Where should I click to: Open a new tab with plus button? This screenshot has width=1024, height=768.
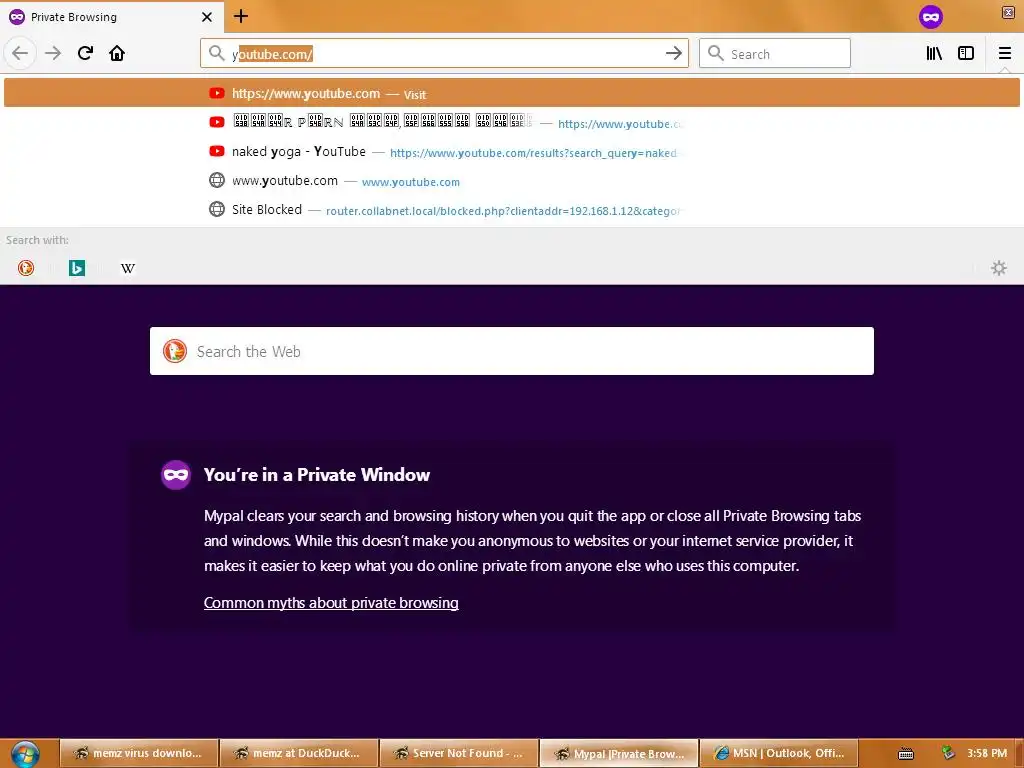coord(241,16)
